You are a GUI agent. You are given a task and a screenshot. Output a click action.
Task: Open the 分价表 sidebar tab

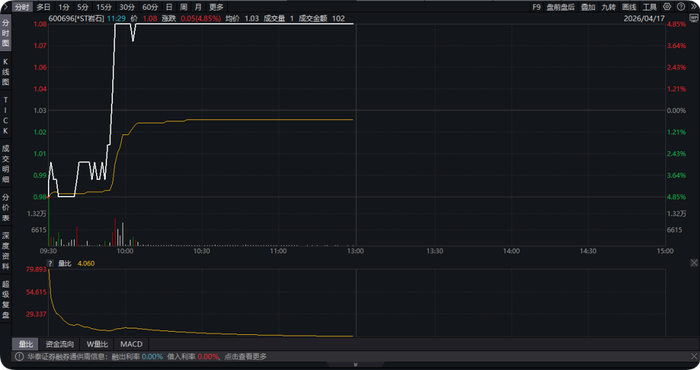pos(5,207)
